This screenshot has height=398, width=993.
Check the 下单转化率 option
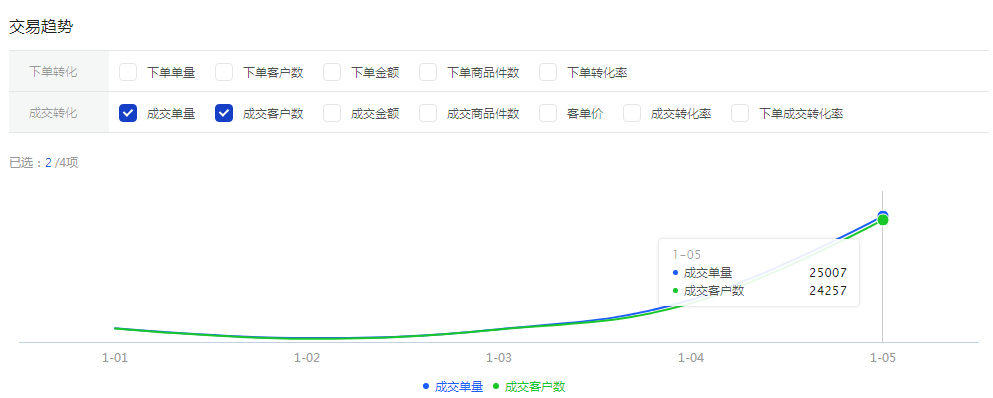pos(548,72)
